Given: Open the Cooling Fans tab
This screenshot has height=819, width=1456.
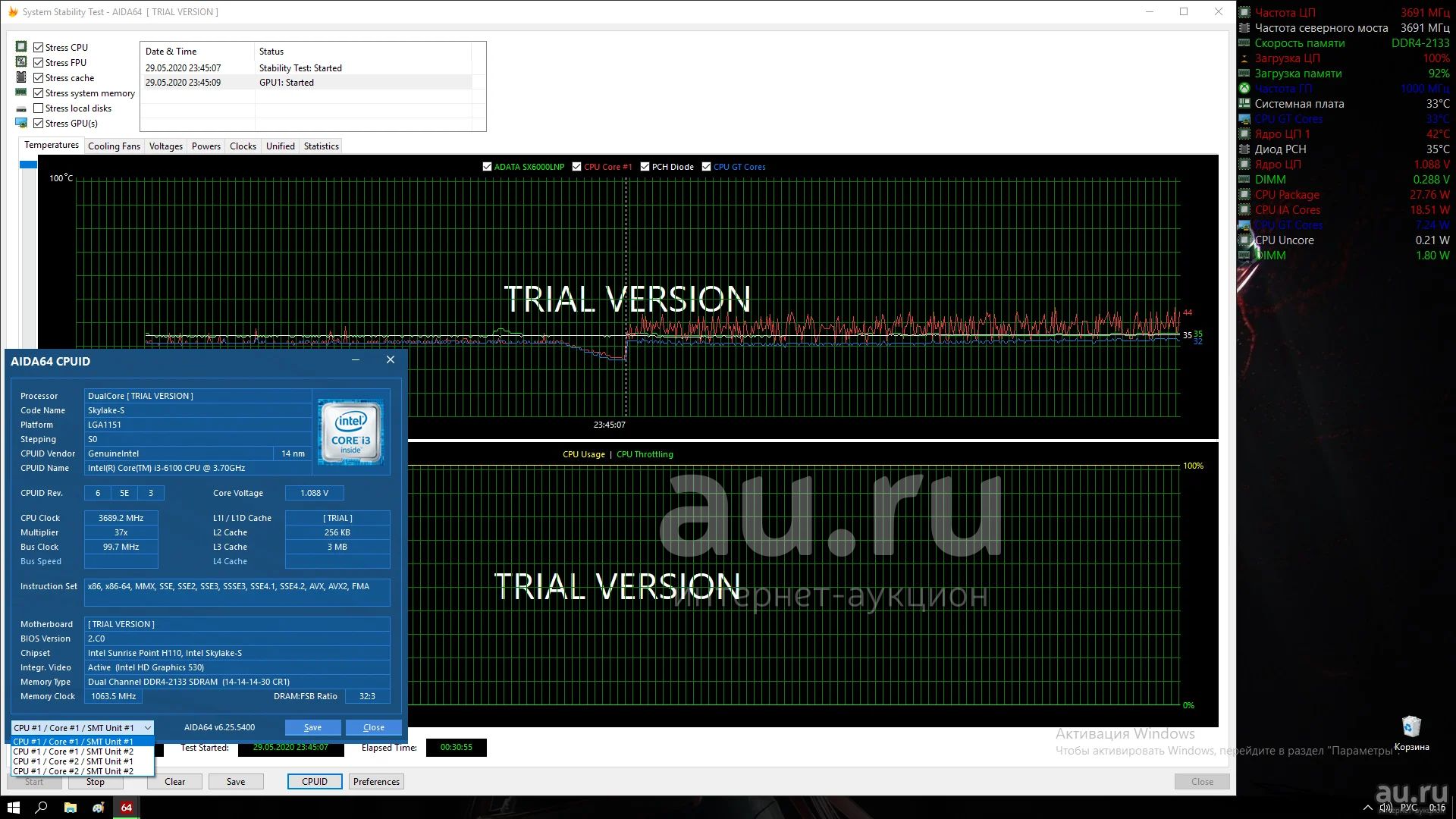Looking at the screenshot, I should click(114, 146).
